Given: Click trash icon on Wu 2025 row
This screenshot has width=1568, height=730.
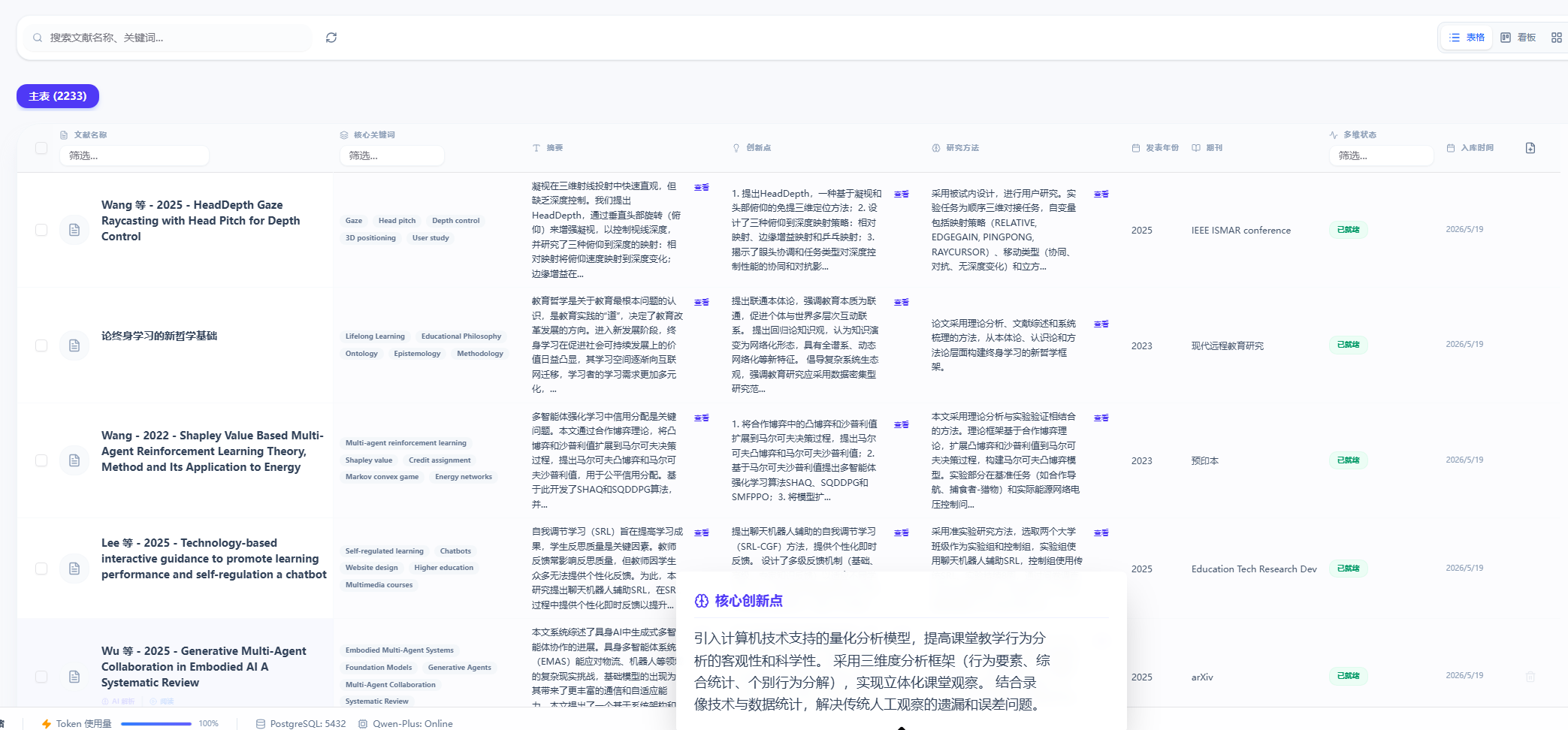Looking at the screenshot, I should 1530,677.
